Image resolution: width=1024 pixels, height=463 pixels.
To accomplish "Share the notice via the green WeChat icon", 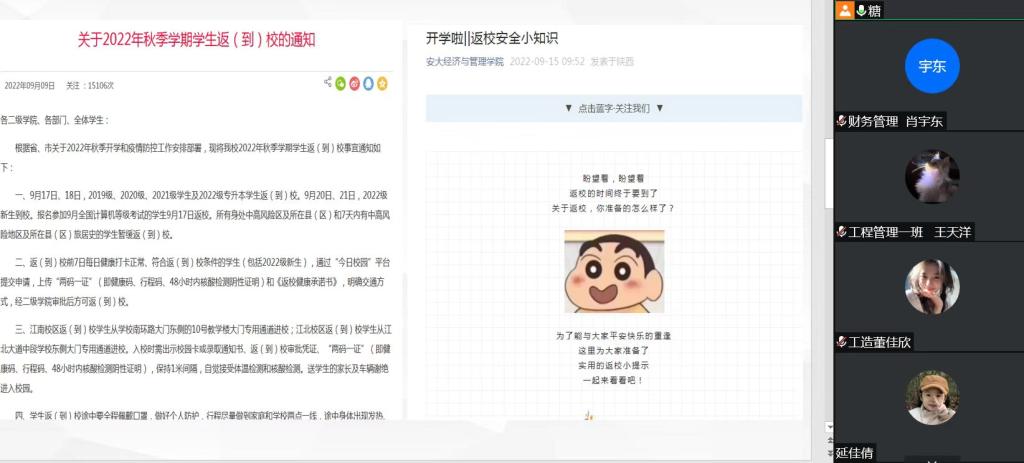I will click(x=341, y=83).
